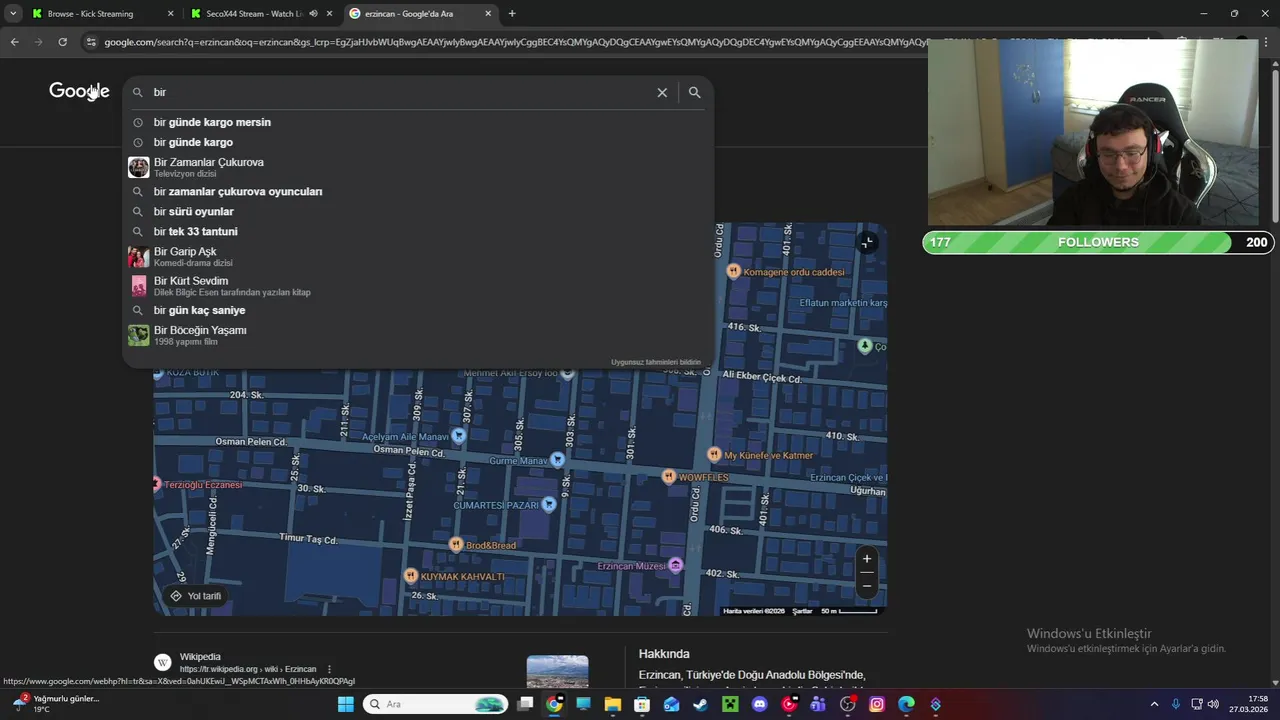Zoom in on the map
This screenshot has width=1280, height=720.
click(x=867, y=559)
